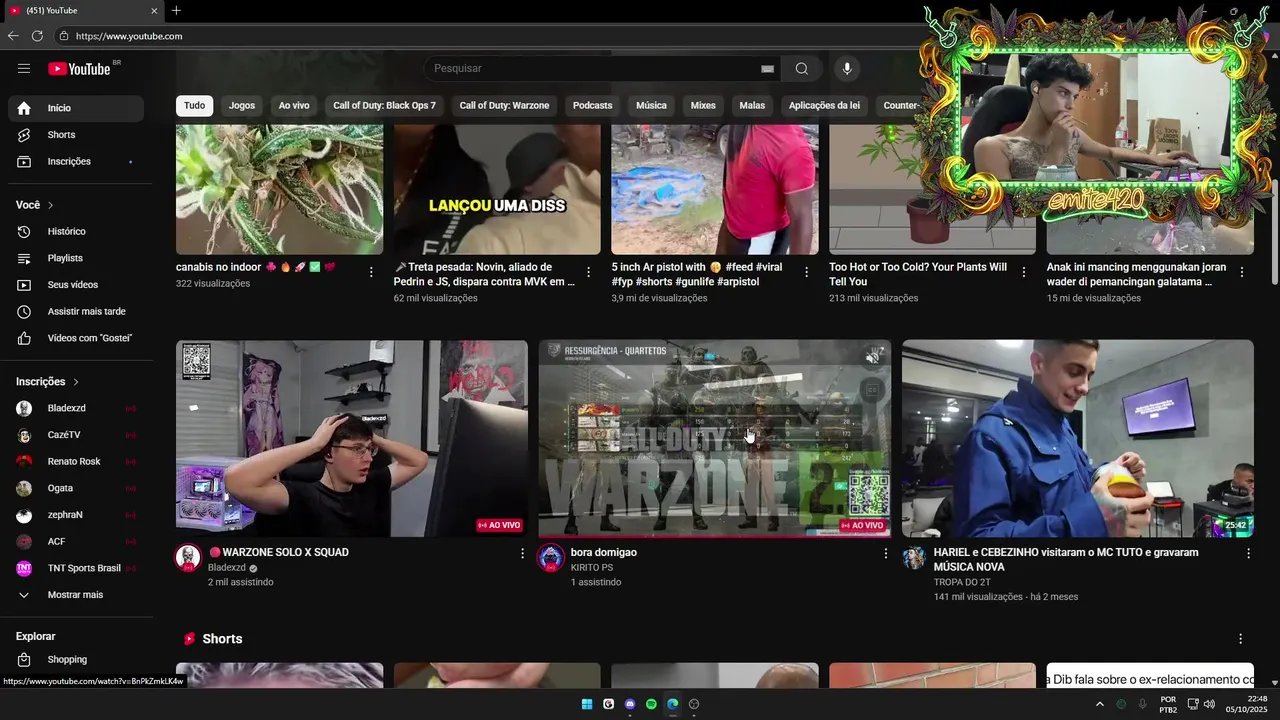
Task: Open the LANÇOU UMA DISS thumbnail
Action: (497, 190)
